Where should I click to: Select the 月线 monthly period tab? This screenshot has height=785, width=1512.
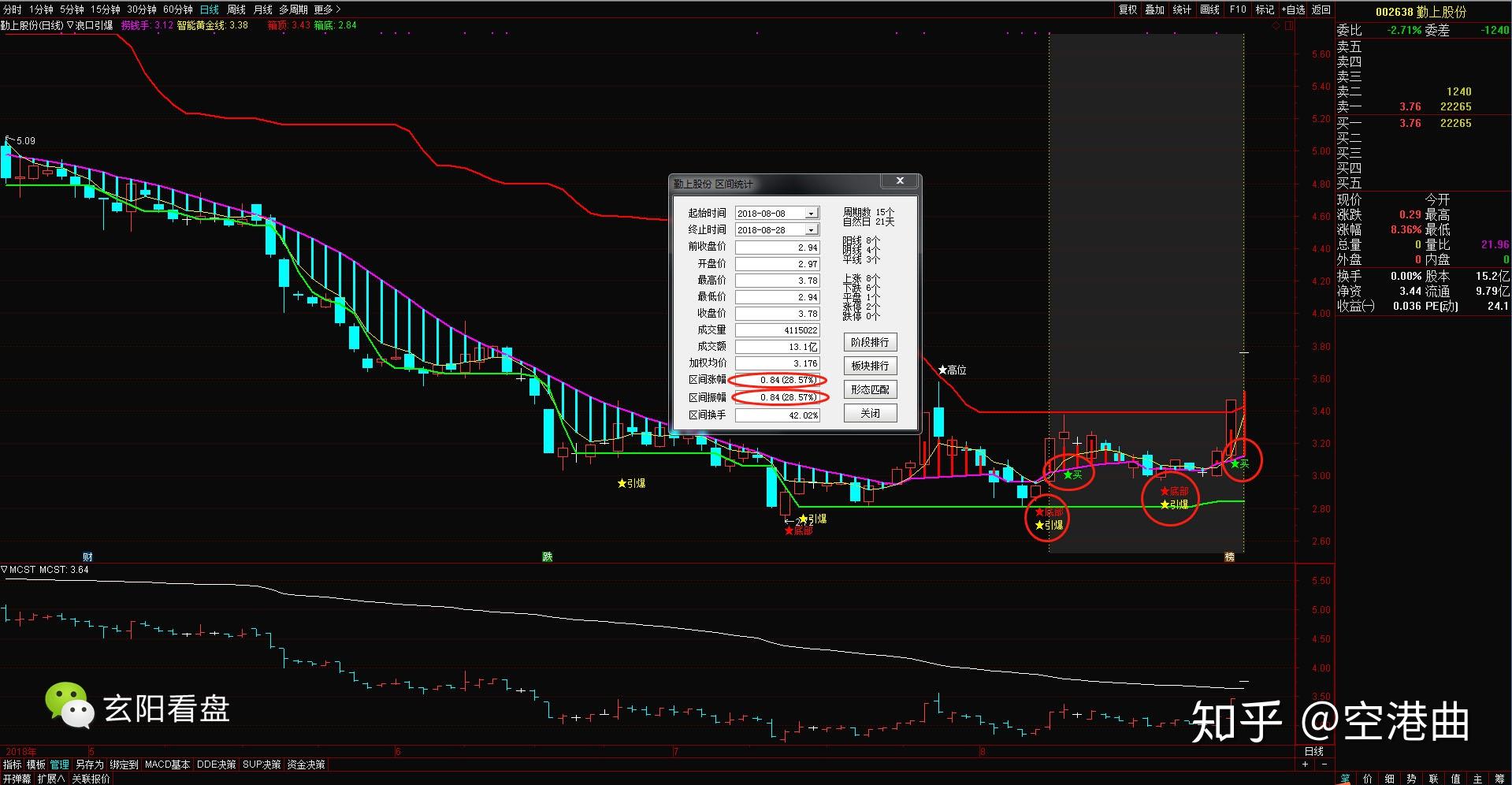262,9
